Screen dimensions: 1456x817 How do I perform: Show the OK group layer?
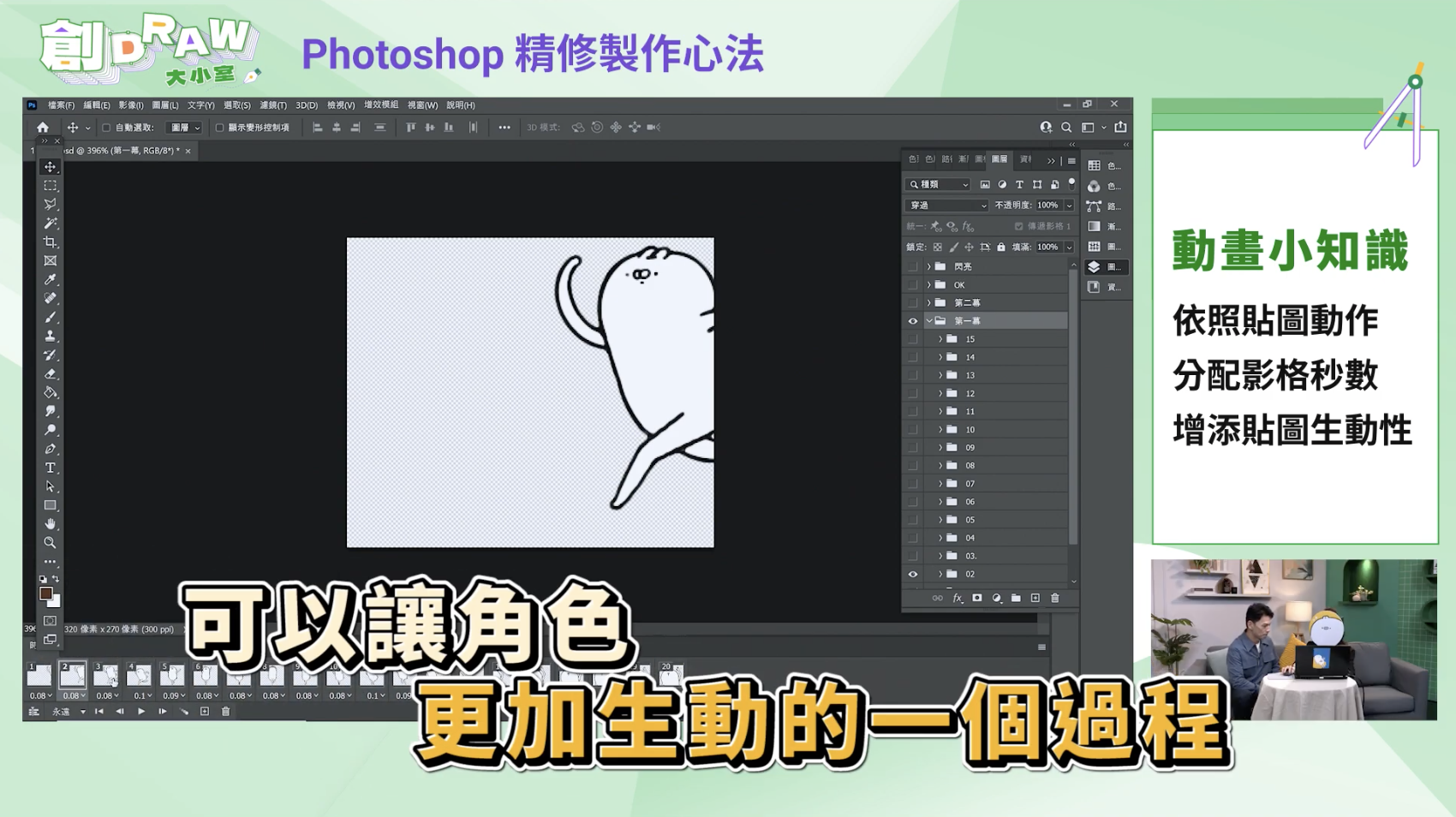point(913,284)
